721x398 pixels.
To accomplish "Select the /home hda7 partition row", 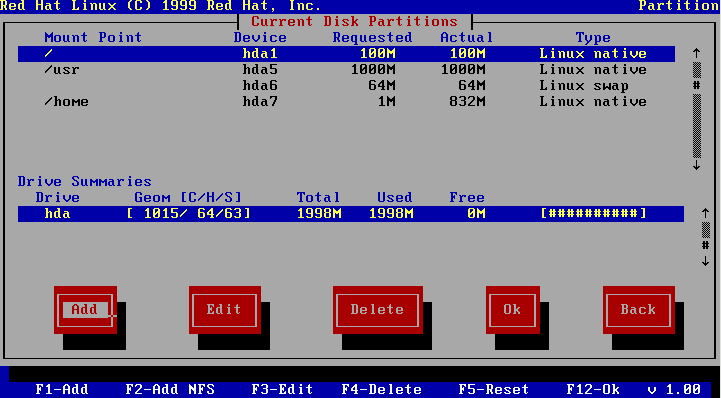I will (x=346, y=102).
